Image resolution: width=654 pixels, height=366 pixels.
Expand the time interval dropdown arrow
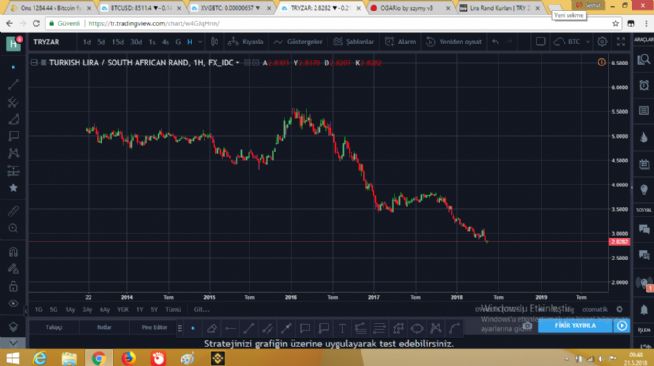(x=200, y=42)
